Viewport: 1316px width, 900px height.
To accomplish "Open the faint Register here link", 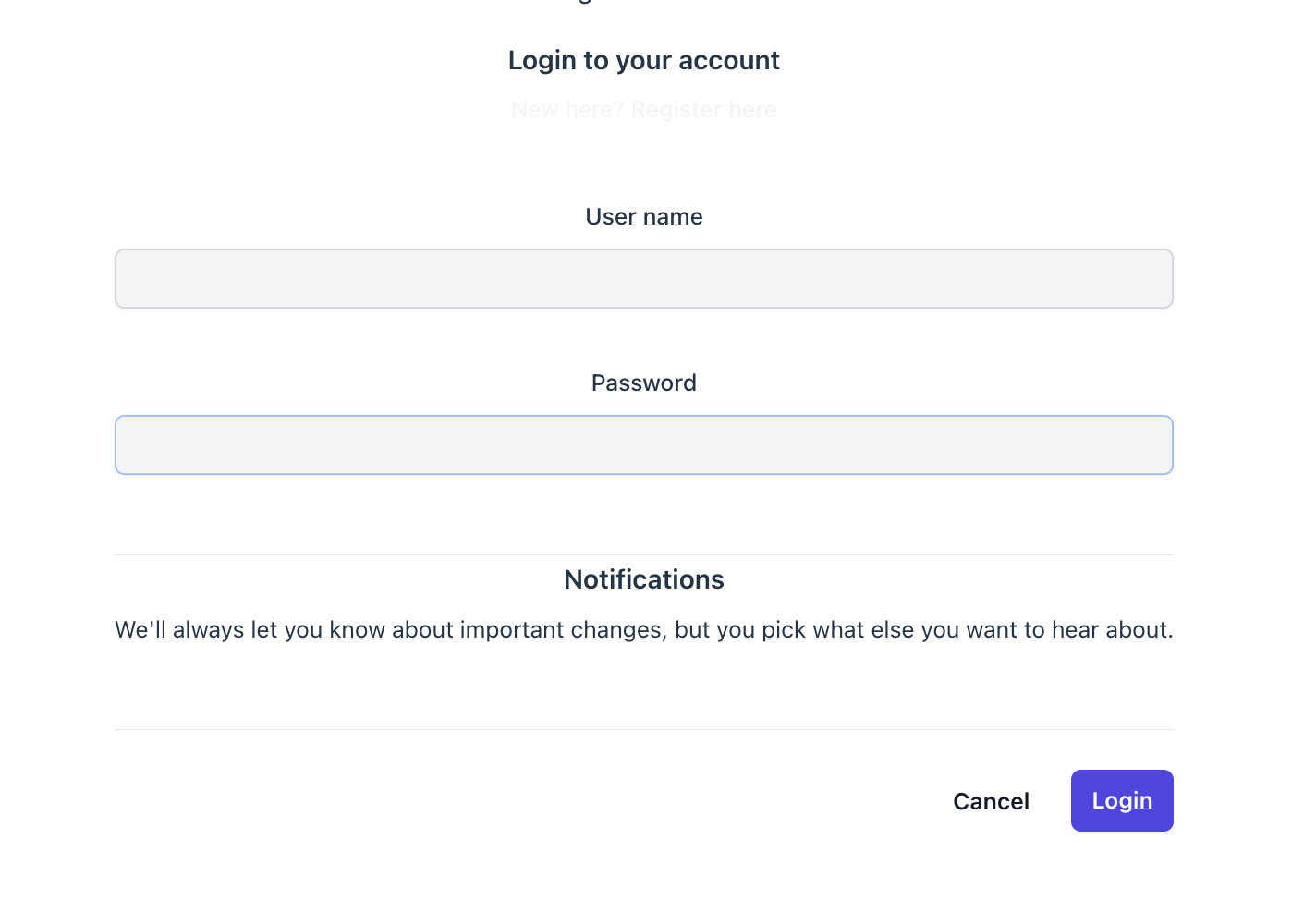I will pos(703,110).
